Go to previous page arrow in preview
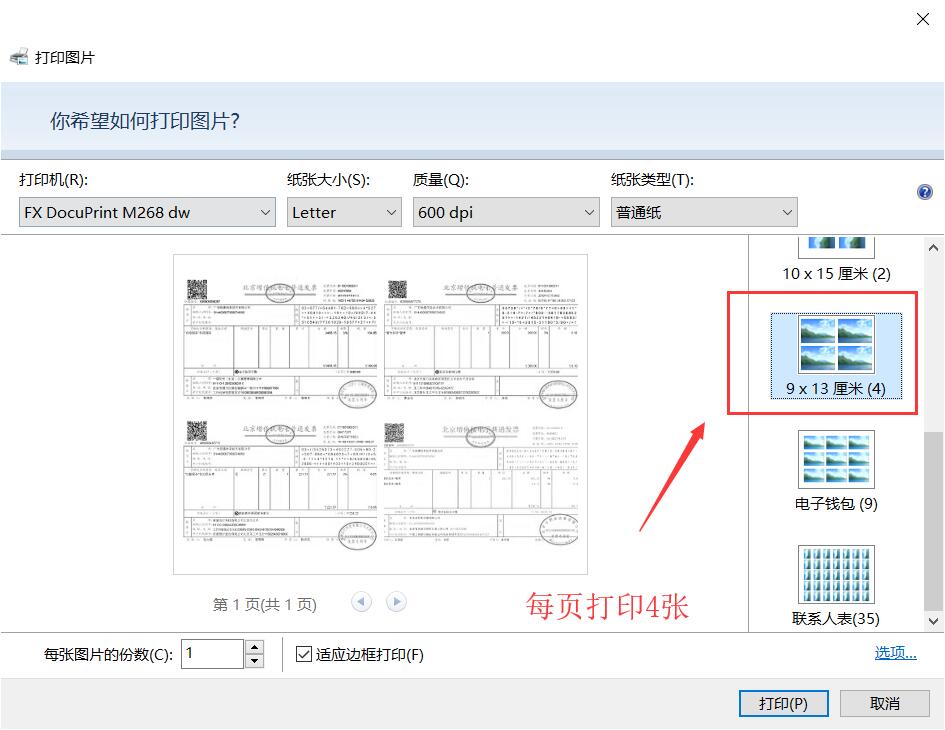This screenshot has height=730, width=945. (362, 602)
